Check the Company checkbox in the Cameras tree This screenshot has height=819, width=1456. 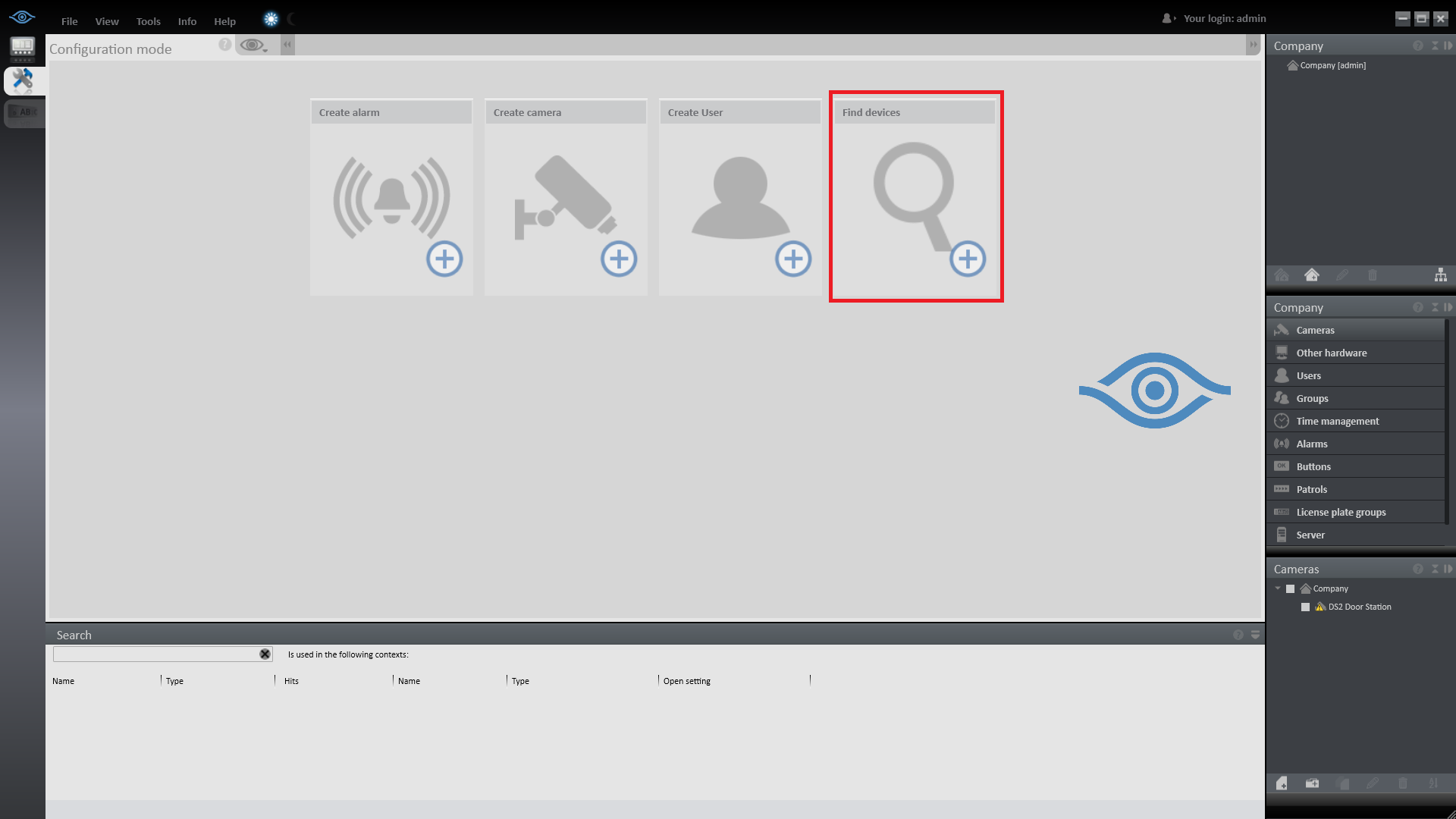click(1290, 588)
